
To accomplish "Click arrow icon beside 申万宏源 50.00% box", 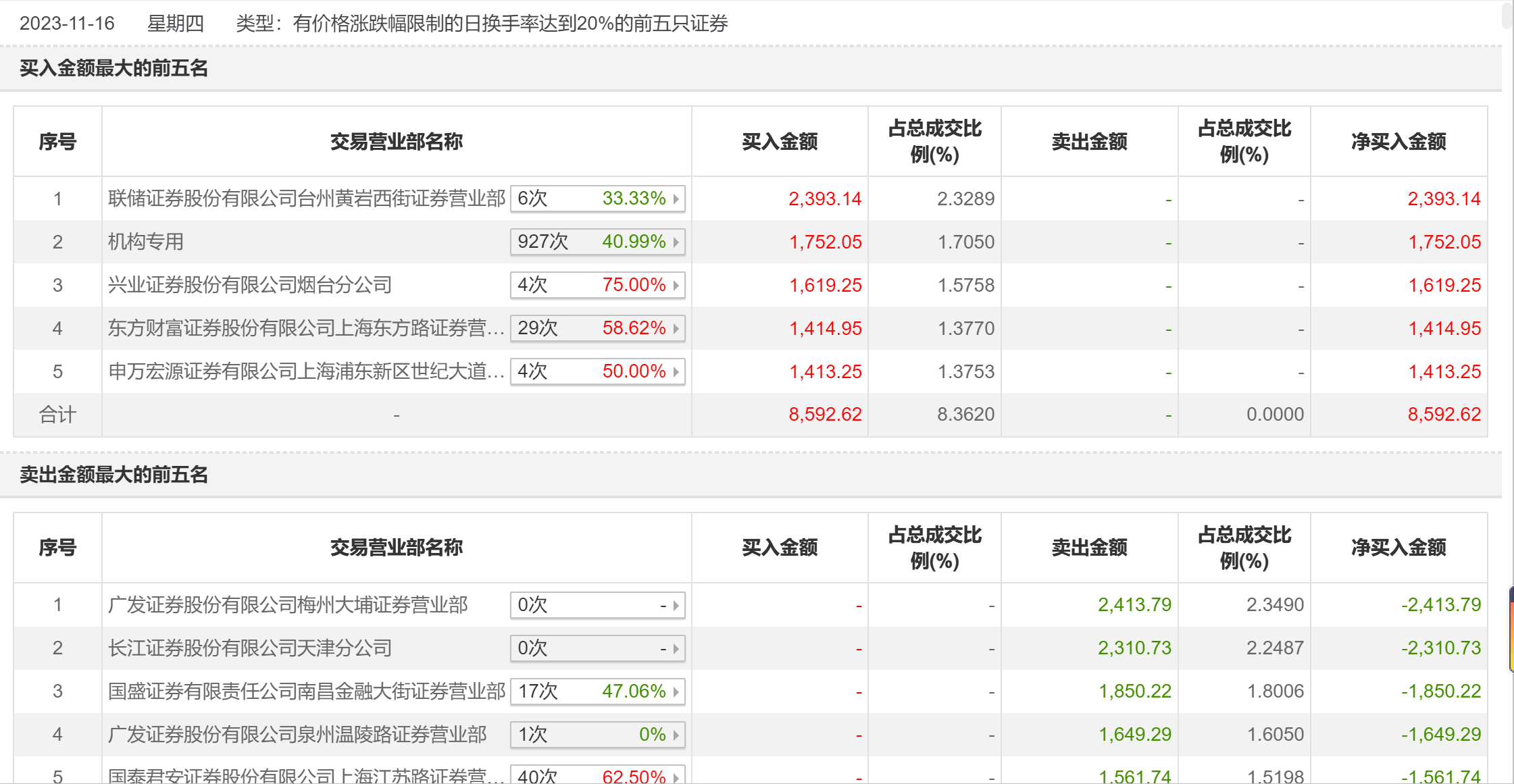I will click(676, 372).
